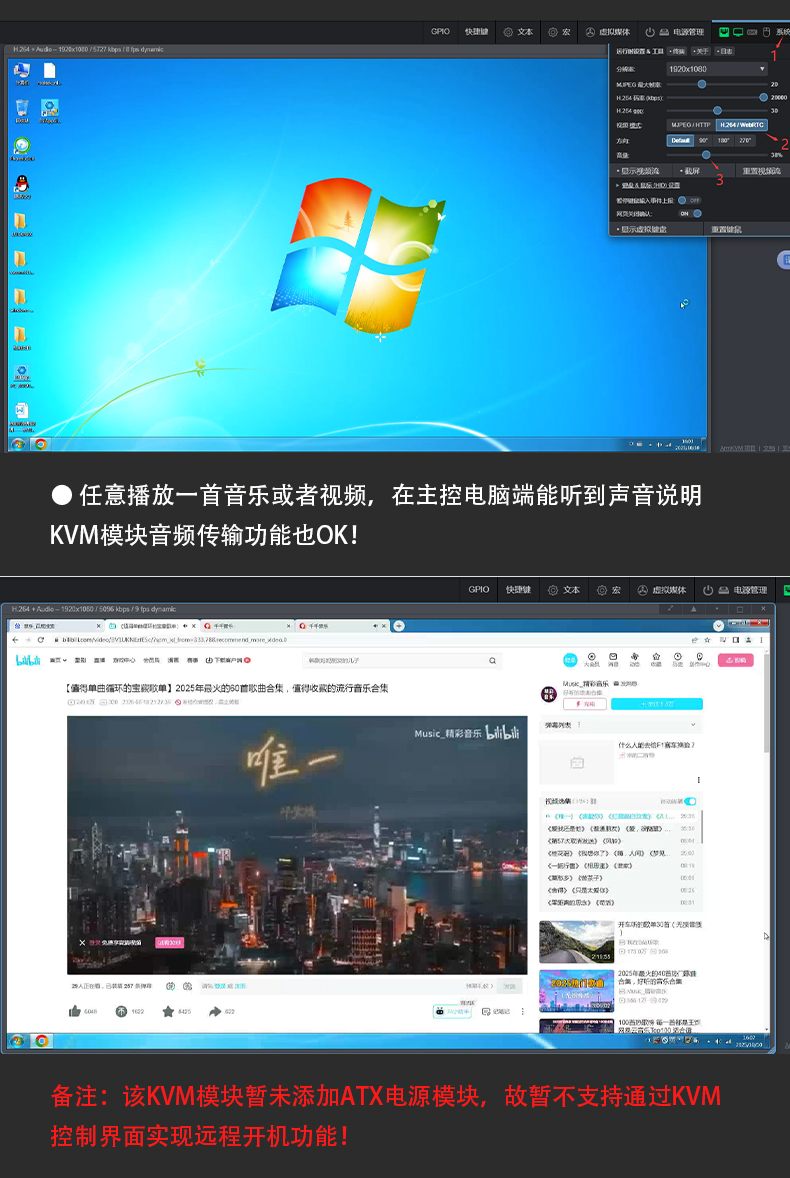This screenshot has height=1178, width=790.
Task: Click the coin icon below the video
Action: pos(121,1011)
